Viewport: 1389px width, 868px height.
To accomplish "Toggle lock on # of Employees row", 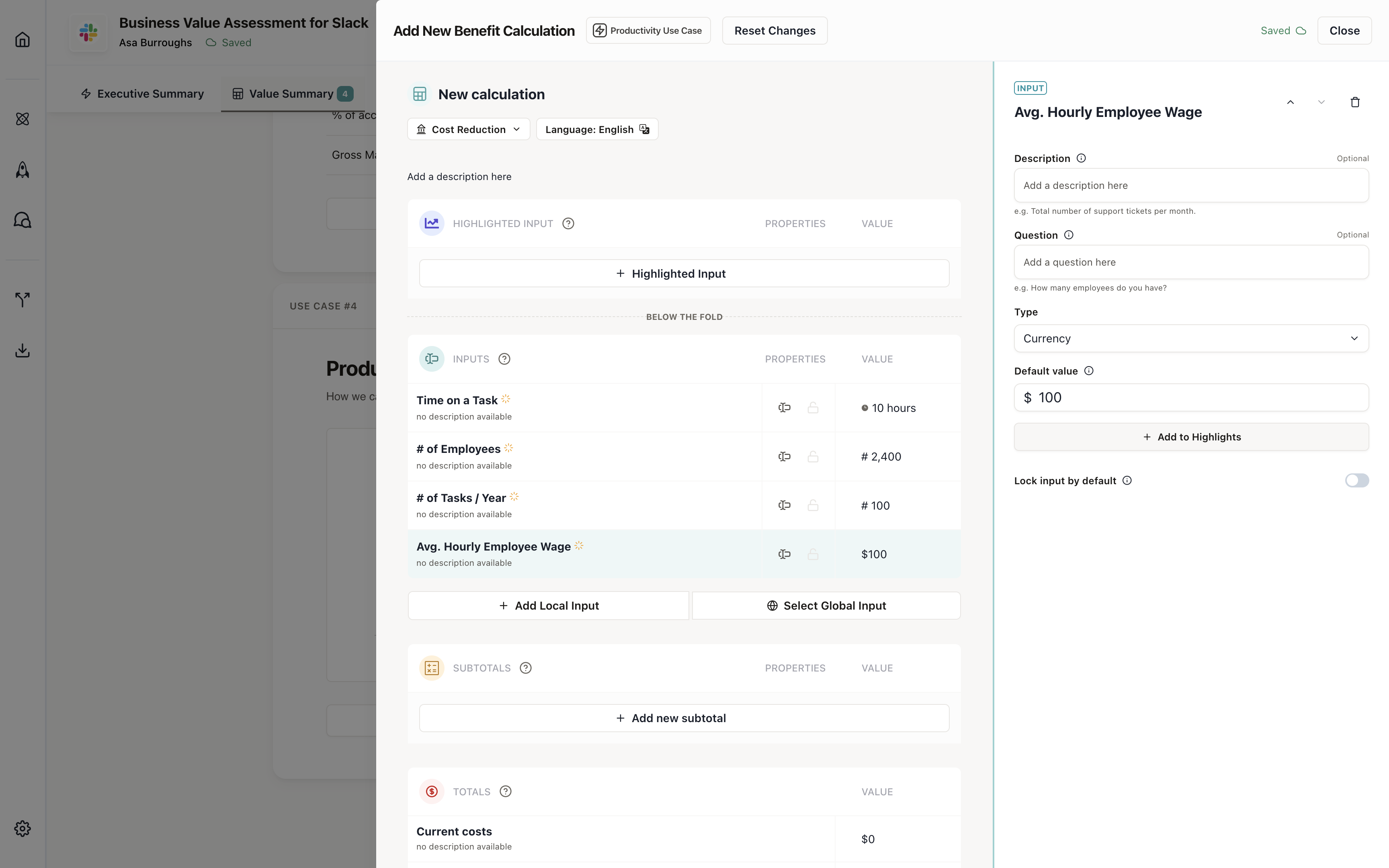I will pyautogui.click(x=813, y=457).
